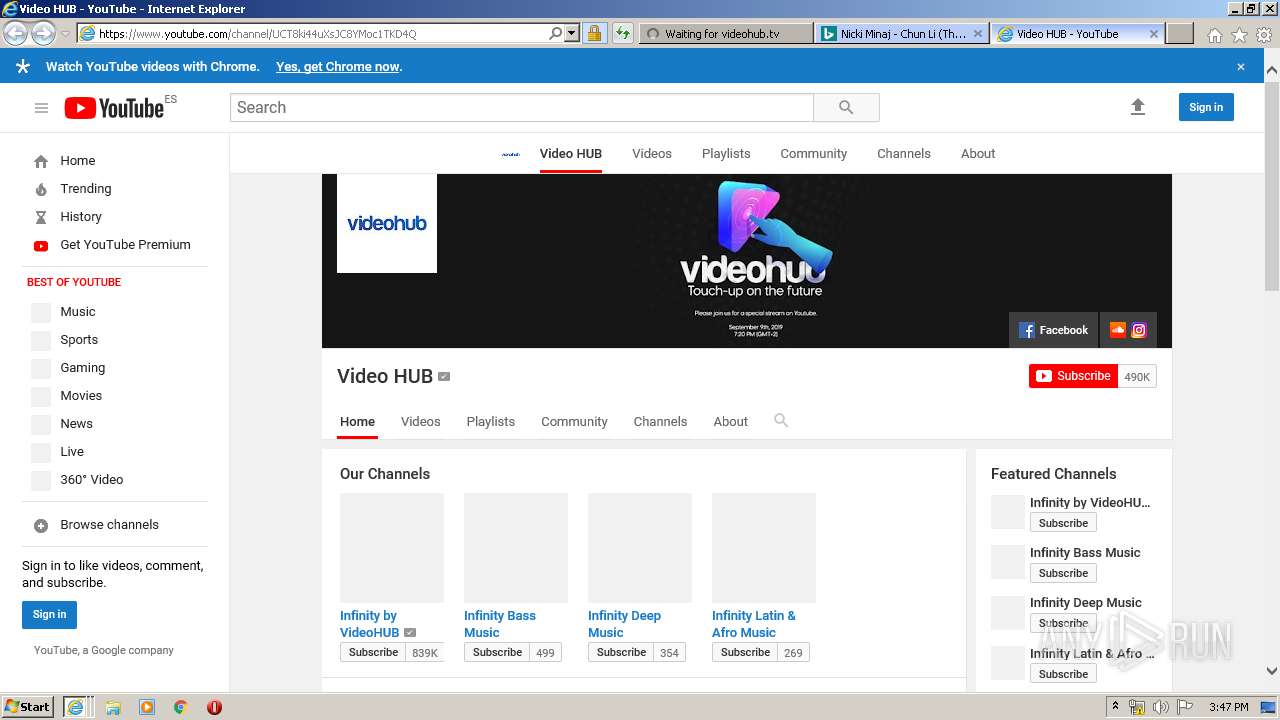Open the Windows Start menu

(x=28, y=707)
